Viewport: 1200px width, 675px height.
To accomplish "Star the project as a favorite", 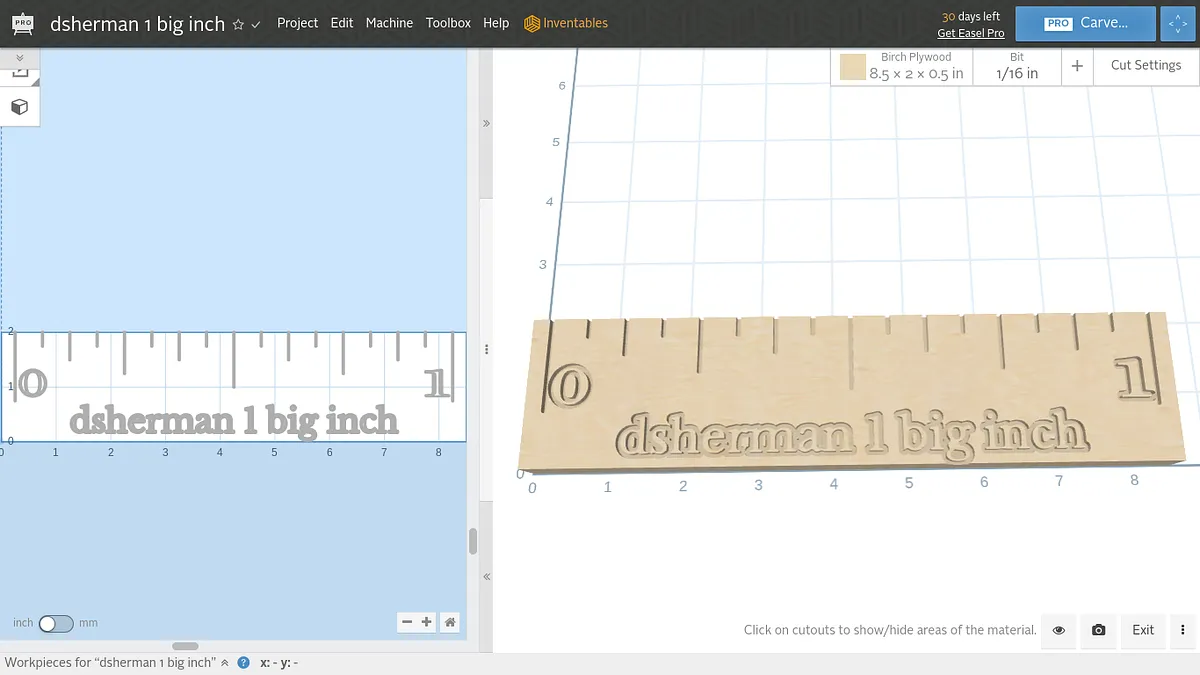I will pos(238,24).
